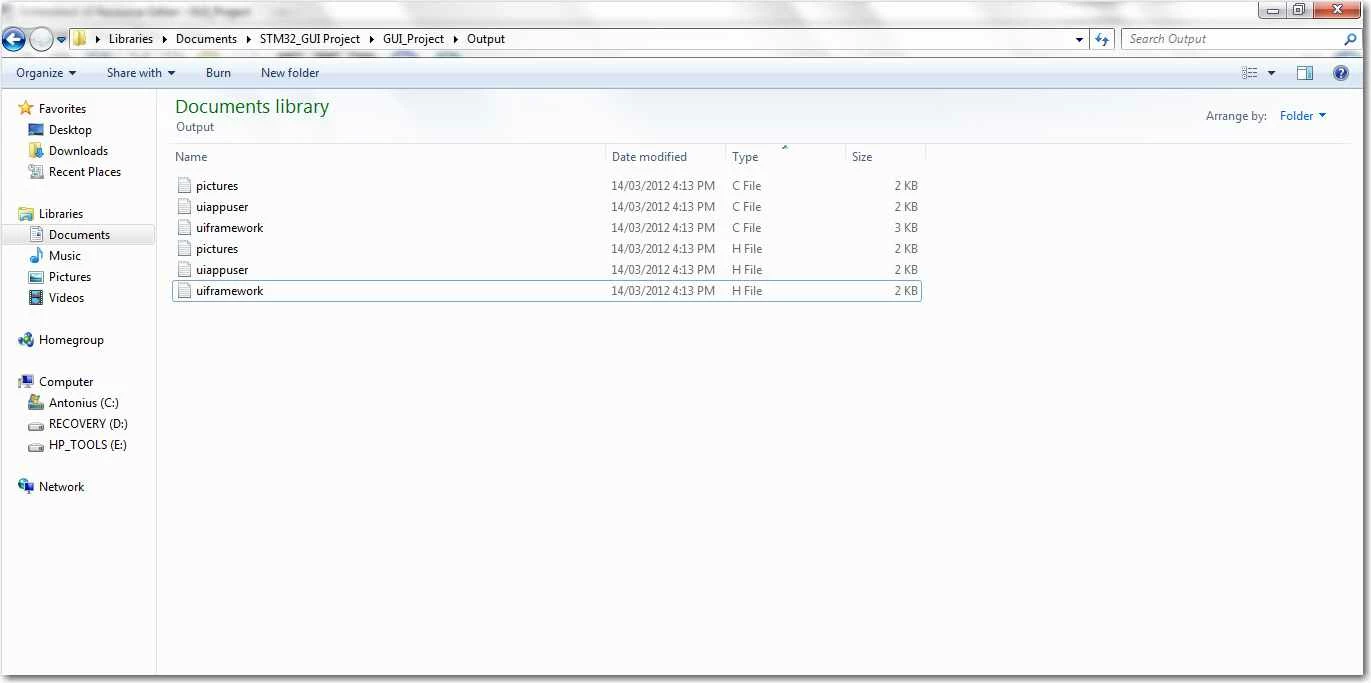Open the Arrange by Folder dropdown
The height and width of the screenshot is (683, 1371).
(1303, 116)
